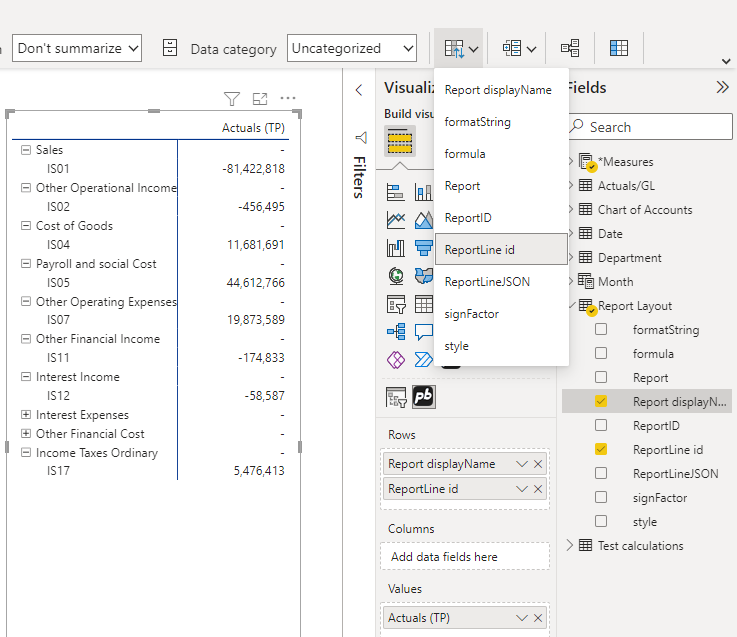Screen dimensions: 737x637
Task: Click the Fields Search box
Action: click(651, 126)
